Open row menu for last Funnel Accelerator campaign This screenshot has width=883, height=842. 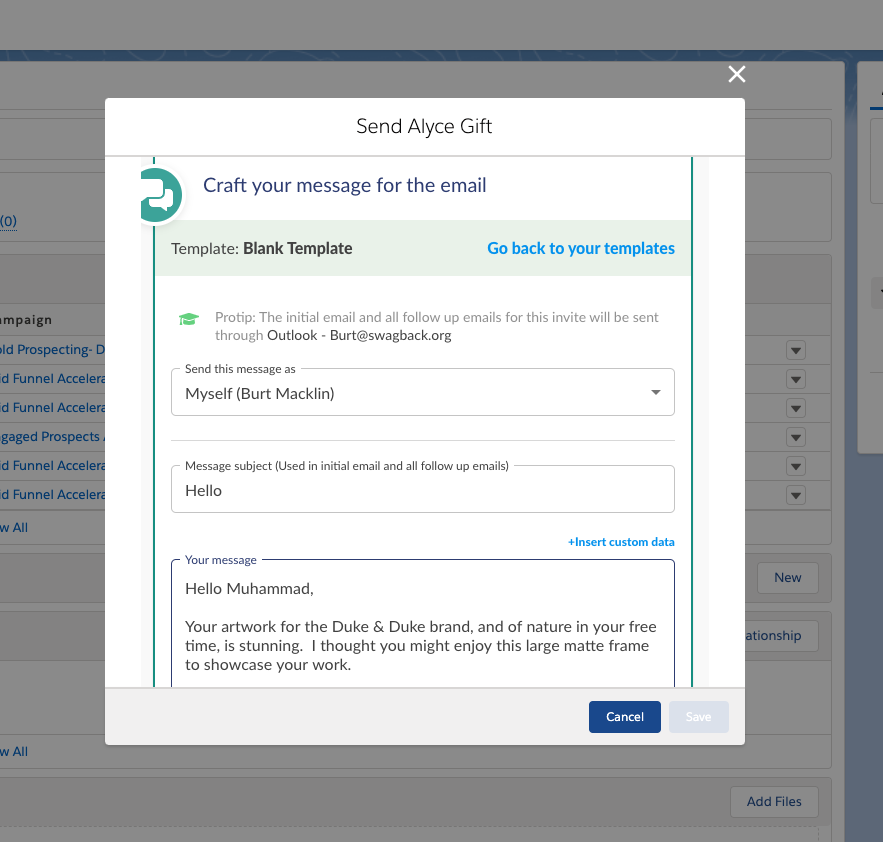[x=796, y=496]
